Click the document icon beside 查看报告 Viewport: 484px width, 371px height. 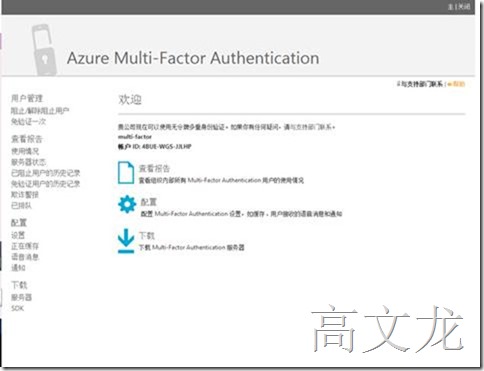click(x=126, y=173)
